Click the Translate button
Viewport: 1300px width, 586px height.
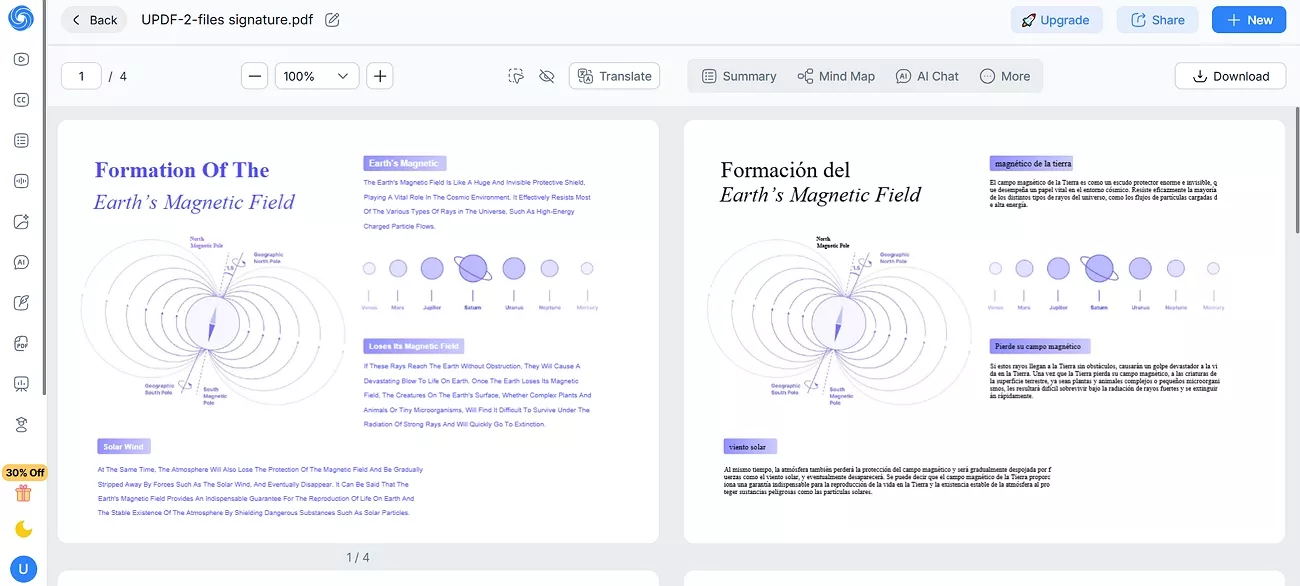[x=614, y=76]
